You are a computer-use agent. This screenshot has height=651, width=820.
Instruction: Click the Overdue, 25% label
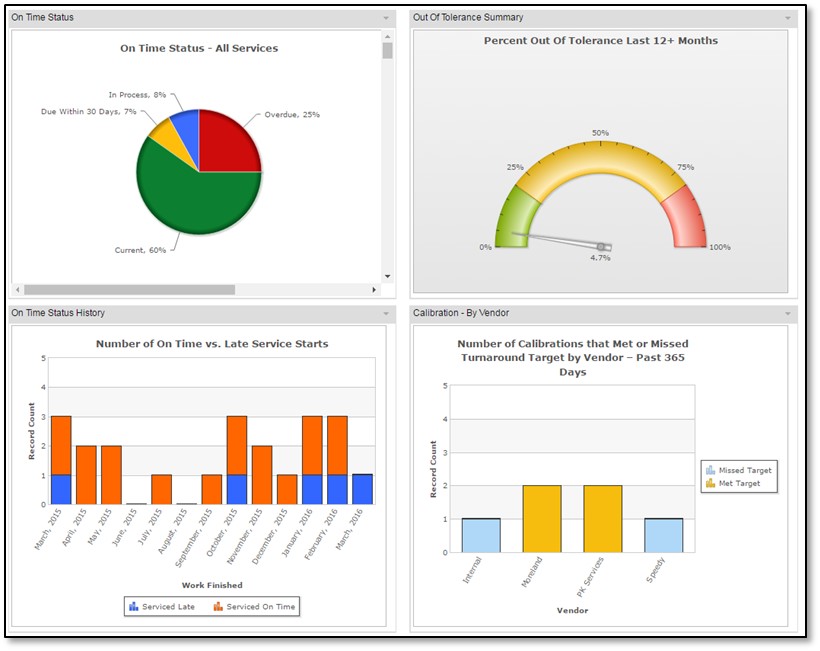click(292, 115)
